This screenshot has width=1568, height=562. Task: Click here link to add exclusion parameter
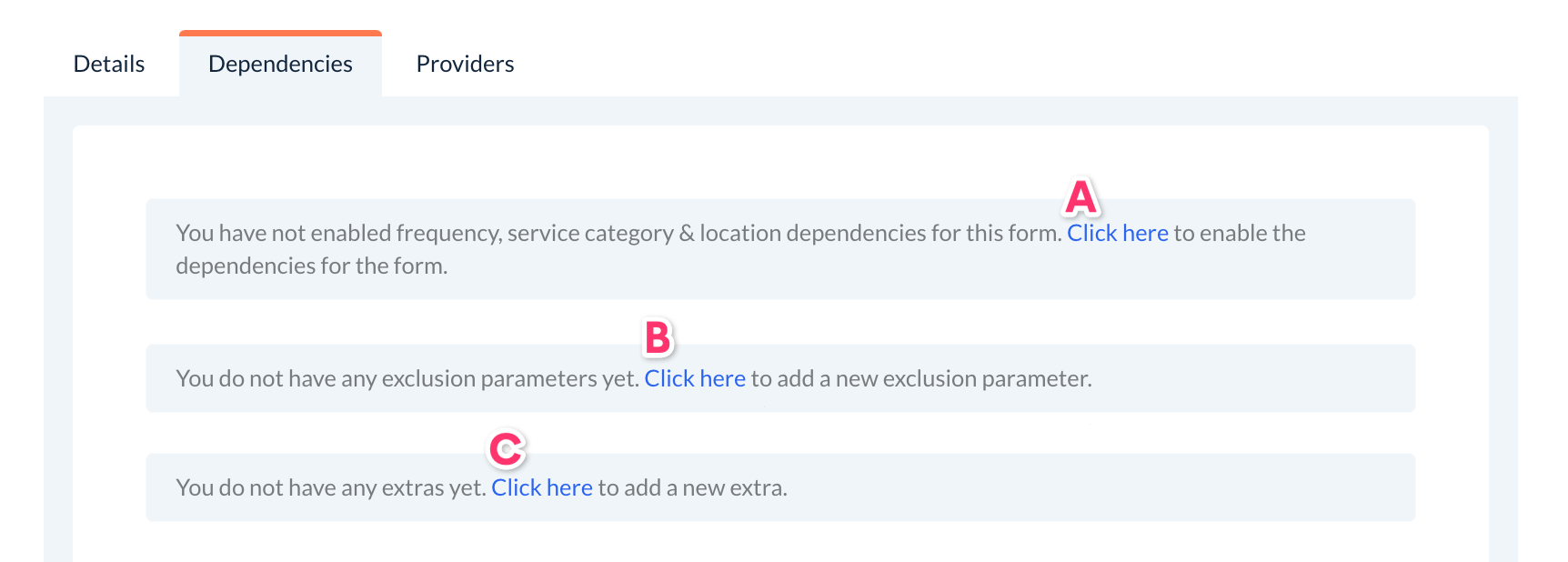(695, 379)
